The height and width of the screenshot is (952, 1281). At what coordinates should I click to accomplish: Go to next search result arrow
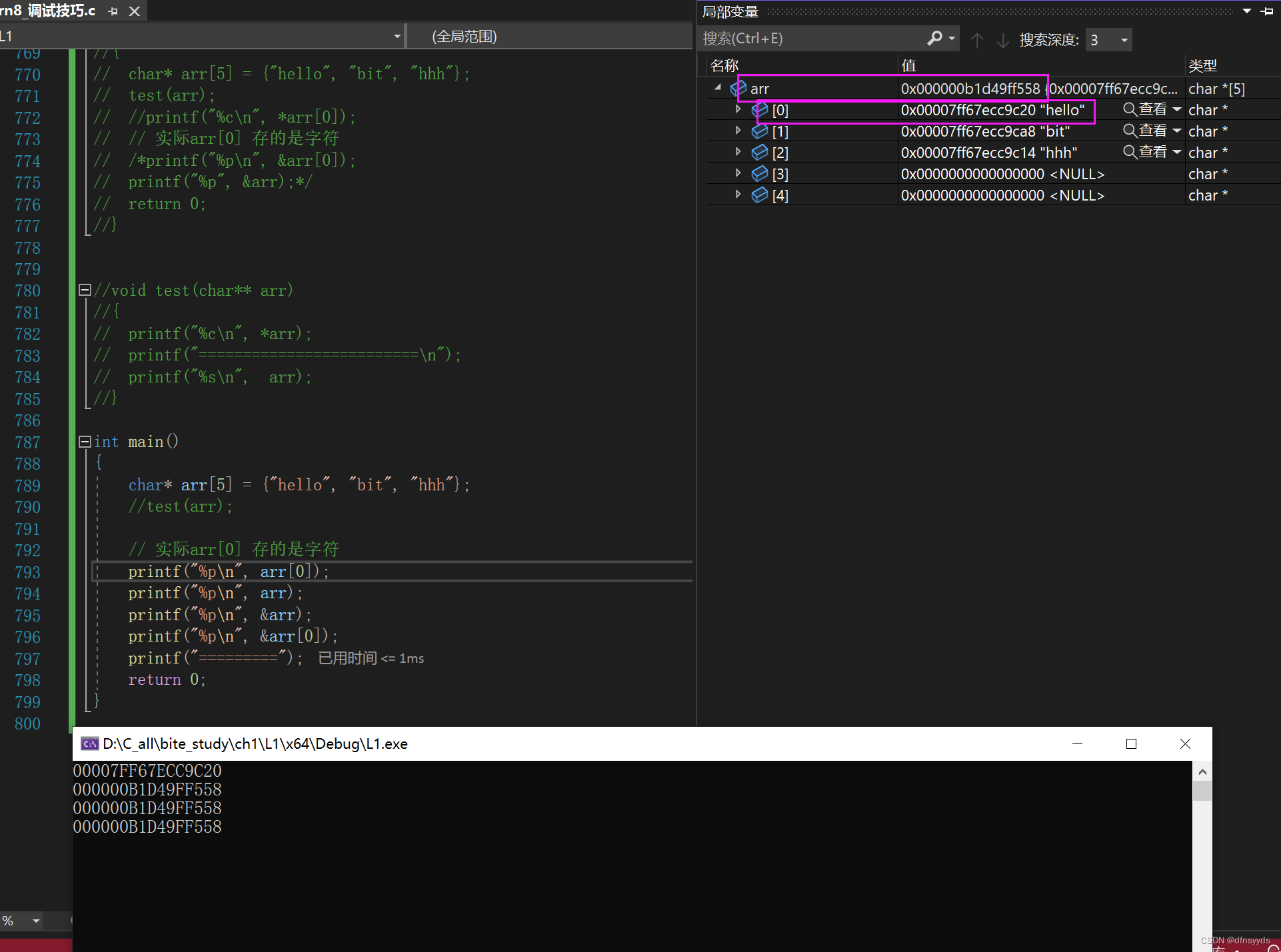(x=1002, y=40)
